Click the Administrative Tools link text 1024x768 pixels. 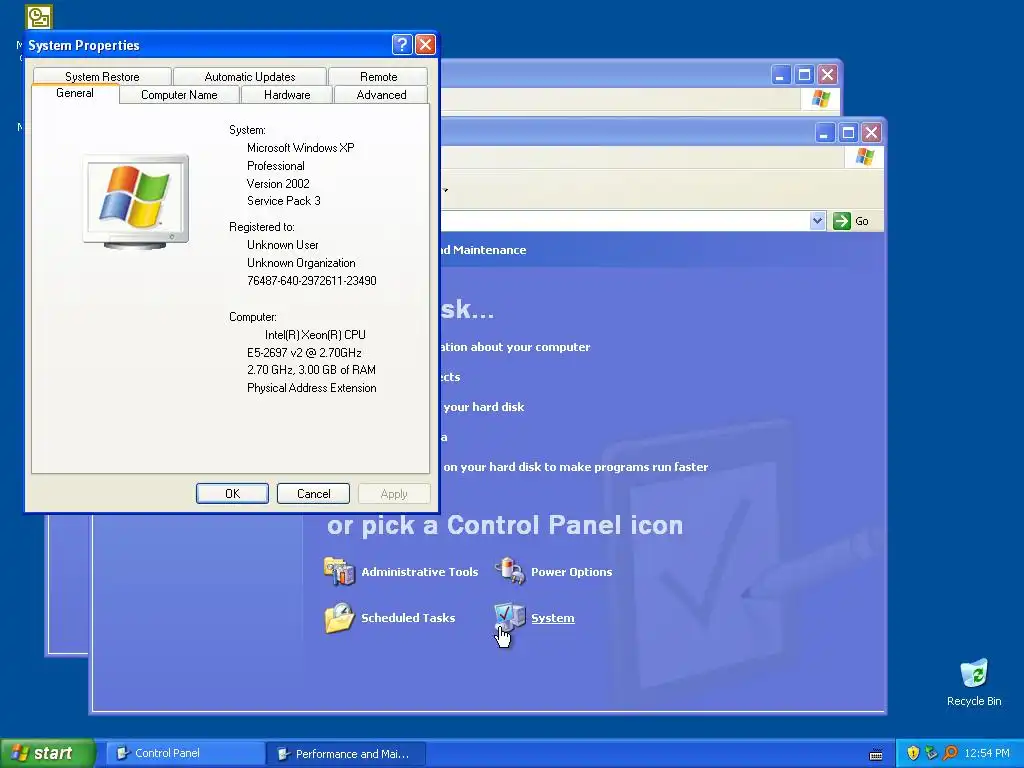[419, 571]
